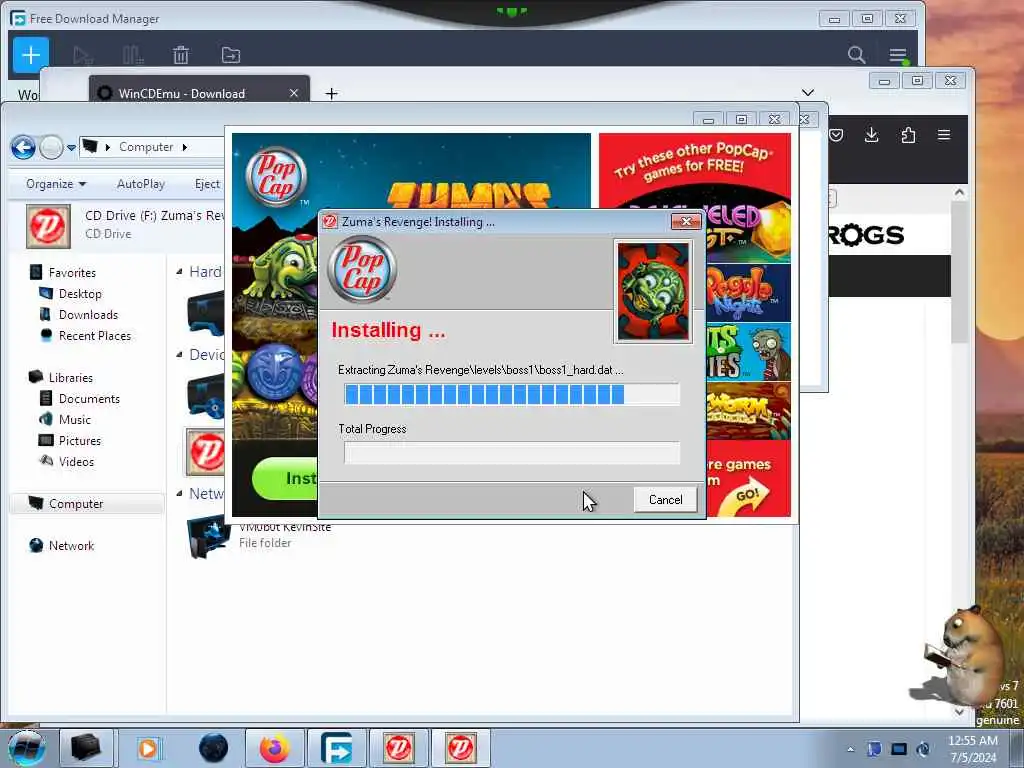
Task: Show hidden system tray icons
Action: coord(850,749)
